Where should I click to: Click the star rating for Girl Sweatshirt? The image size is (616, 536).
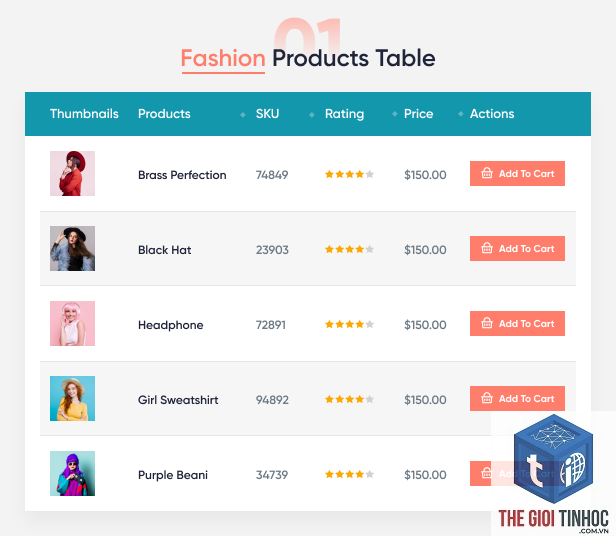click(349, 399)
